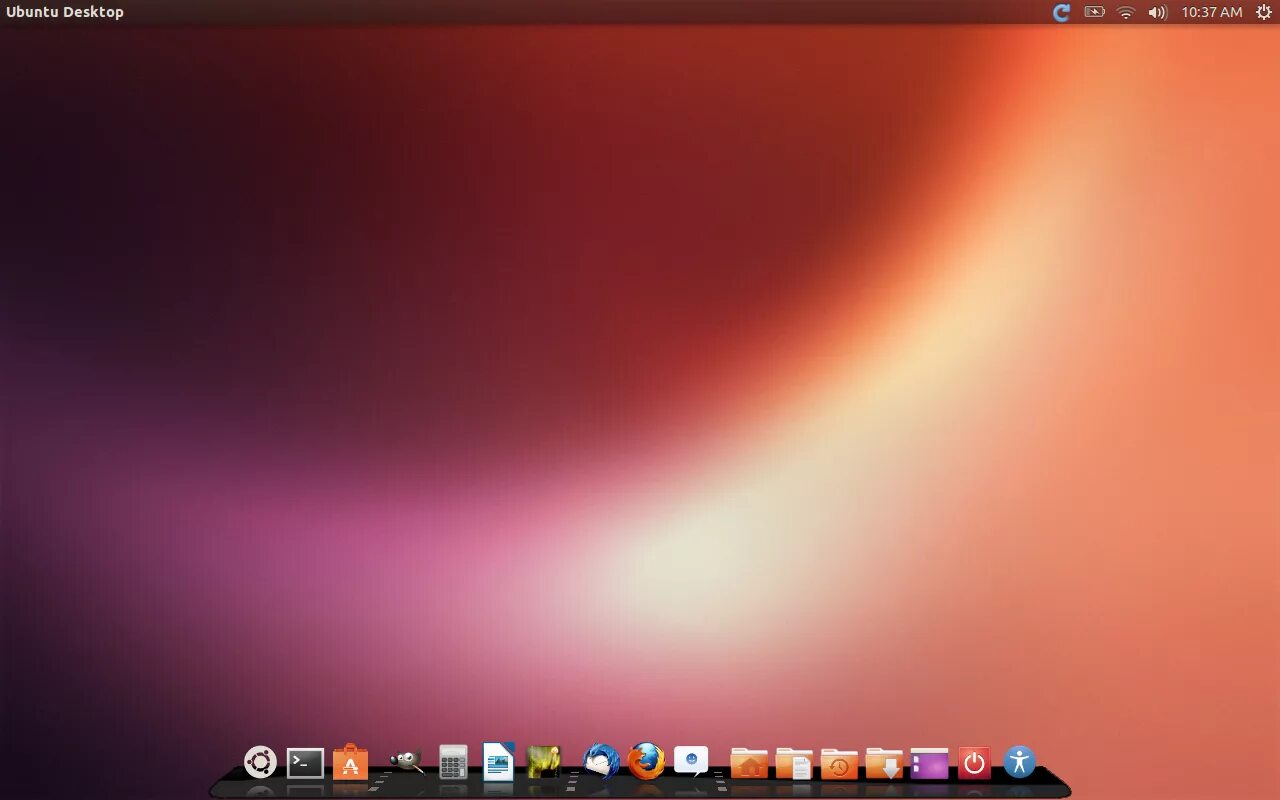Open the Home folder in dock
Screen dimensions: 1280x800
[749, 763]
